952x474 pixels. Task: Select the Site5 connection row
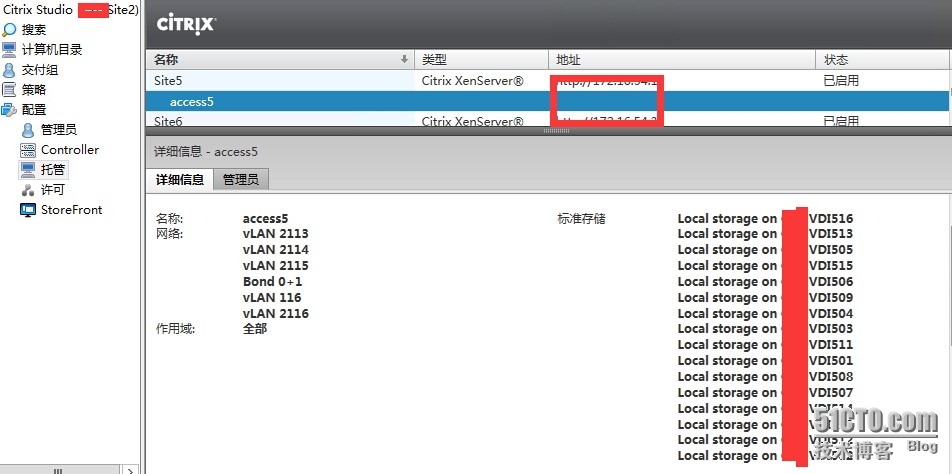click(x=548, y=80)
